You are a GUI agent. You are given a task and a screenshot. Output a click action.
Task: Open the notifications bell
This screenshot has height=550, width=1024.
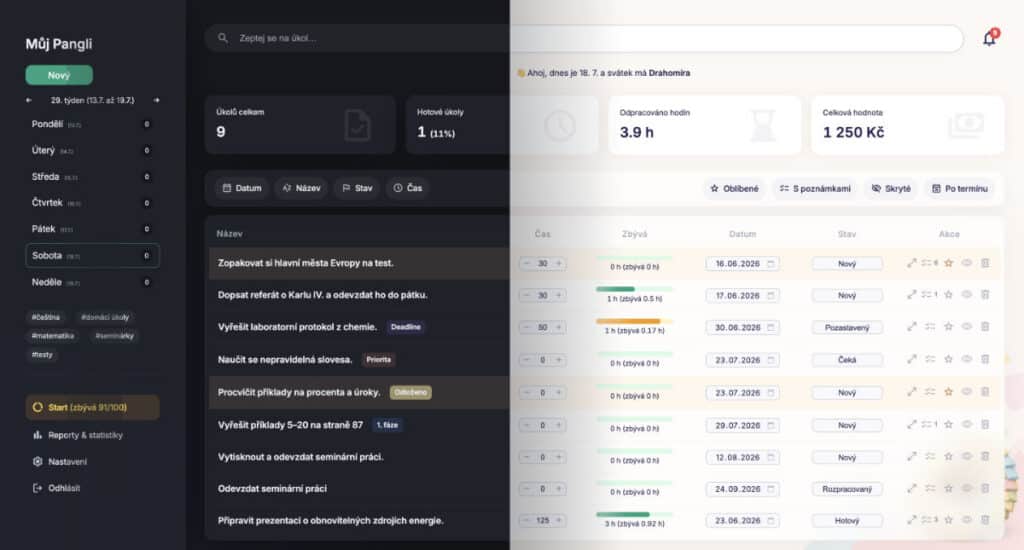click(989, 39)
